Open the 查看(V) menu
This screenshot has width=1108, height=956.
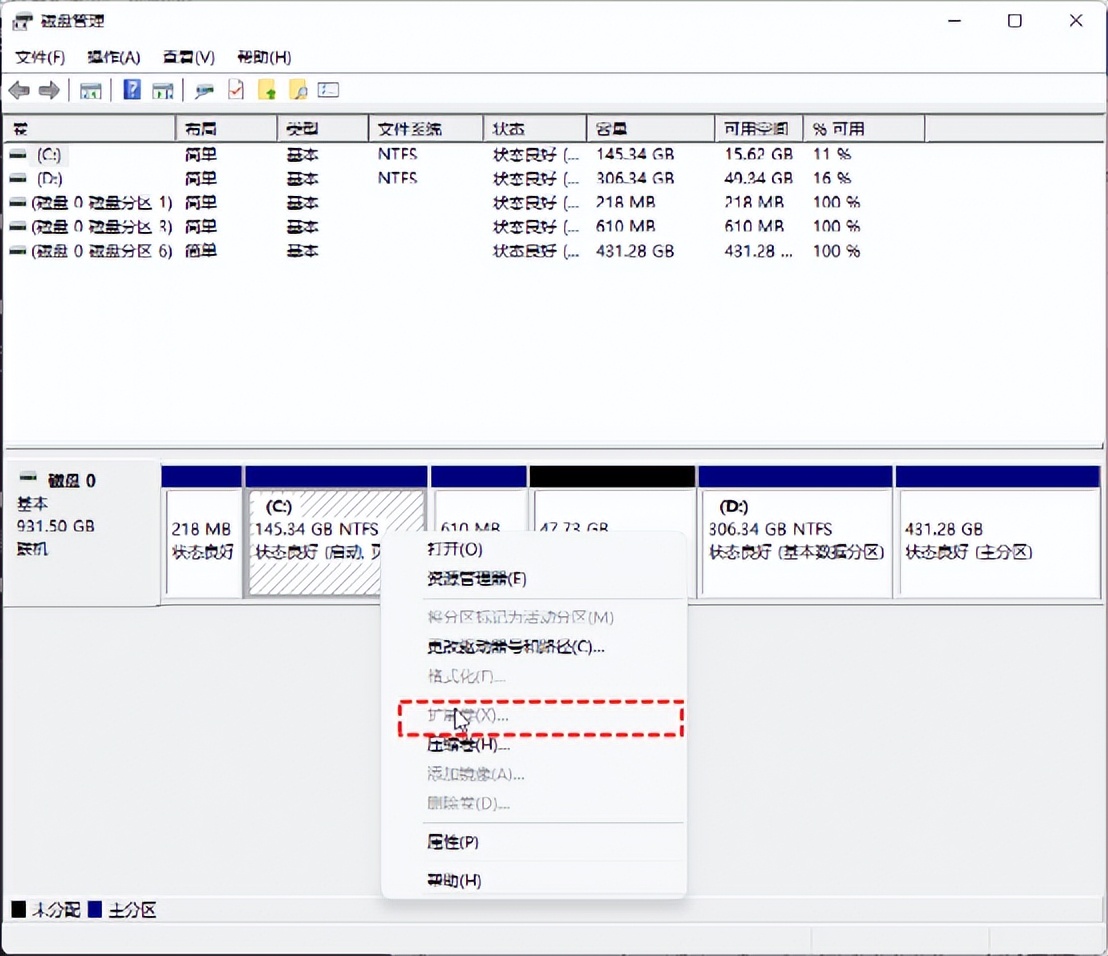[186, 57]
